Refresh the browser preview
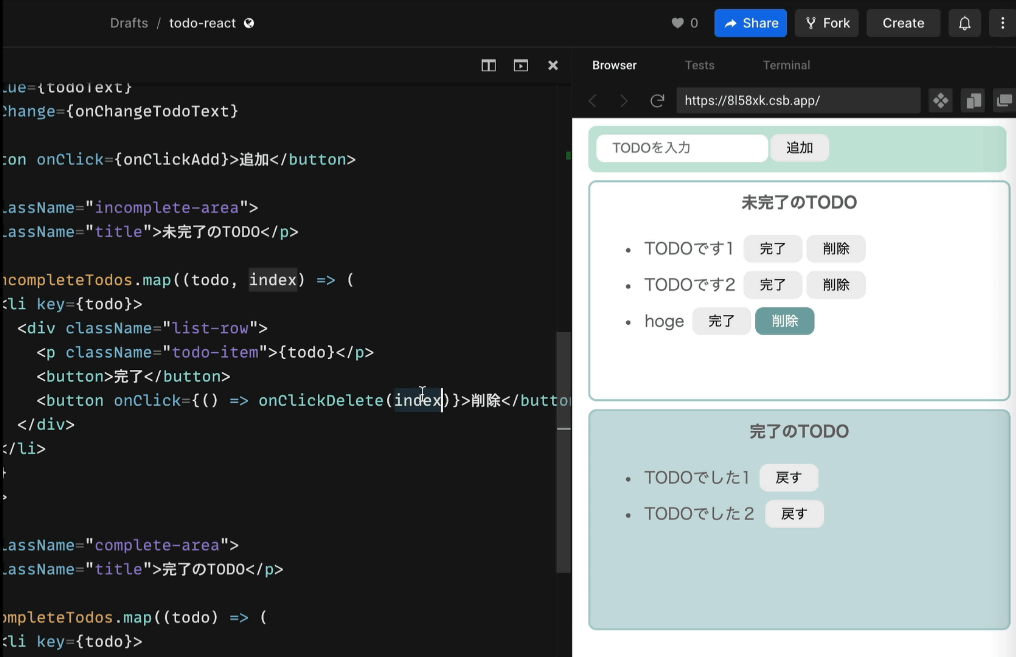Image resolution: width=1016 pixels, height=657 pixels. (x=657, y=101)
